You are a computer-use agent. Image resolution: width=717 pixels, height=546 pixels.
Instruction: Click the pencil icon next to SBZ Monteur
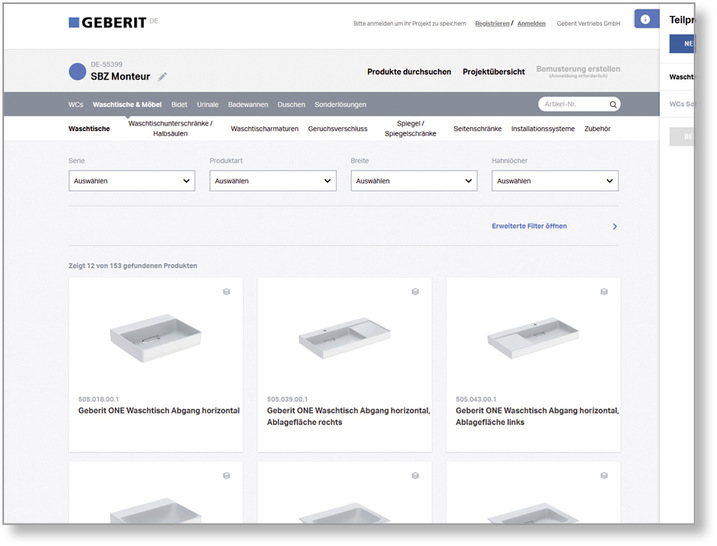pos(163,77)
